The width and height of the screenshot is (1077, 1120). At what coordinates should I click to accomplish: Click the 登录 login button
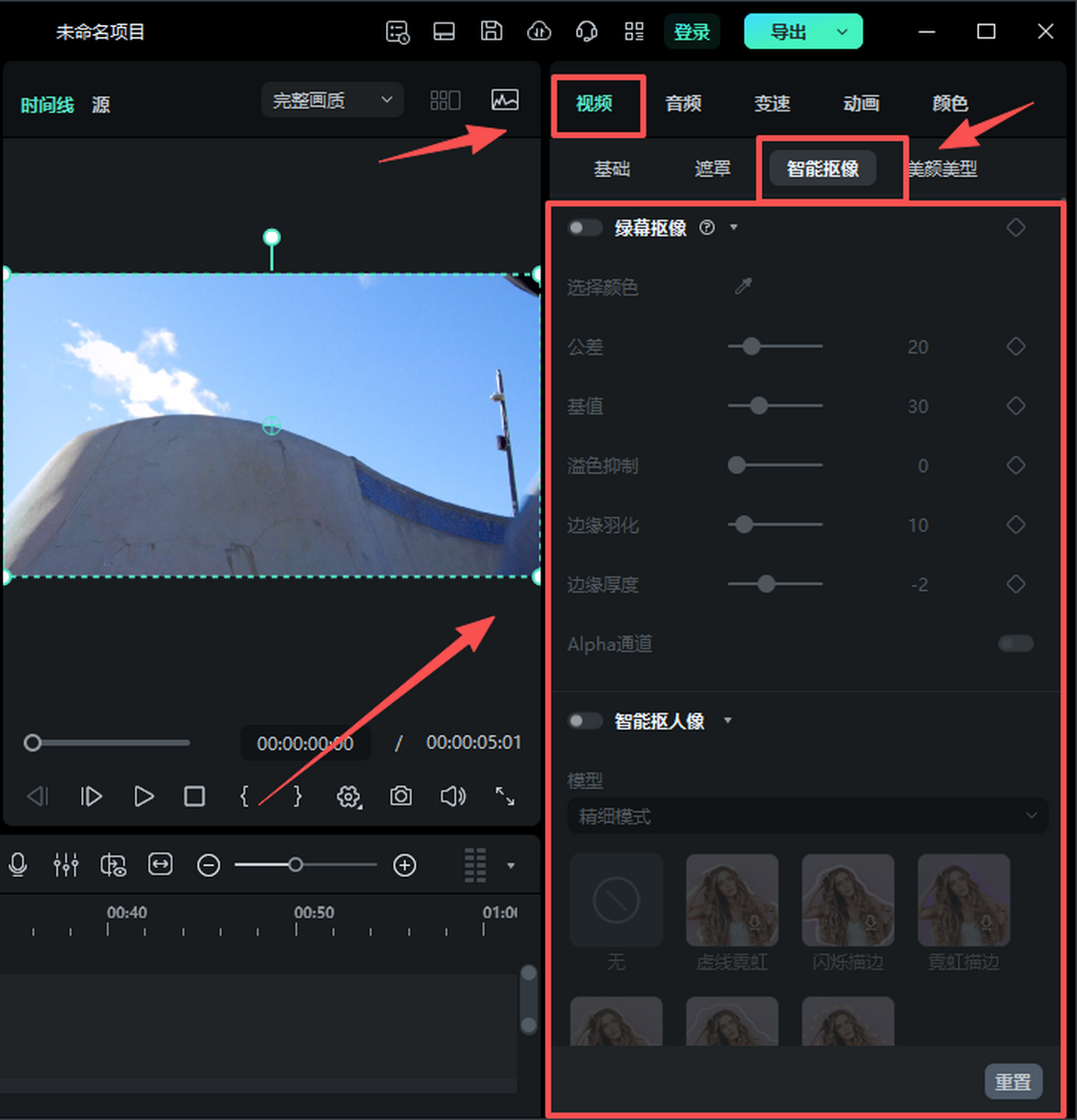tap(691, 31)
